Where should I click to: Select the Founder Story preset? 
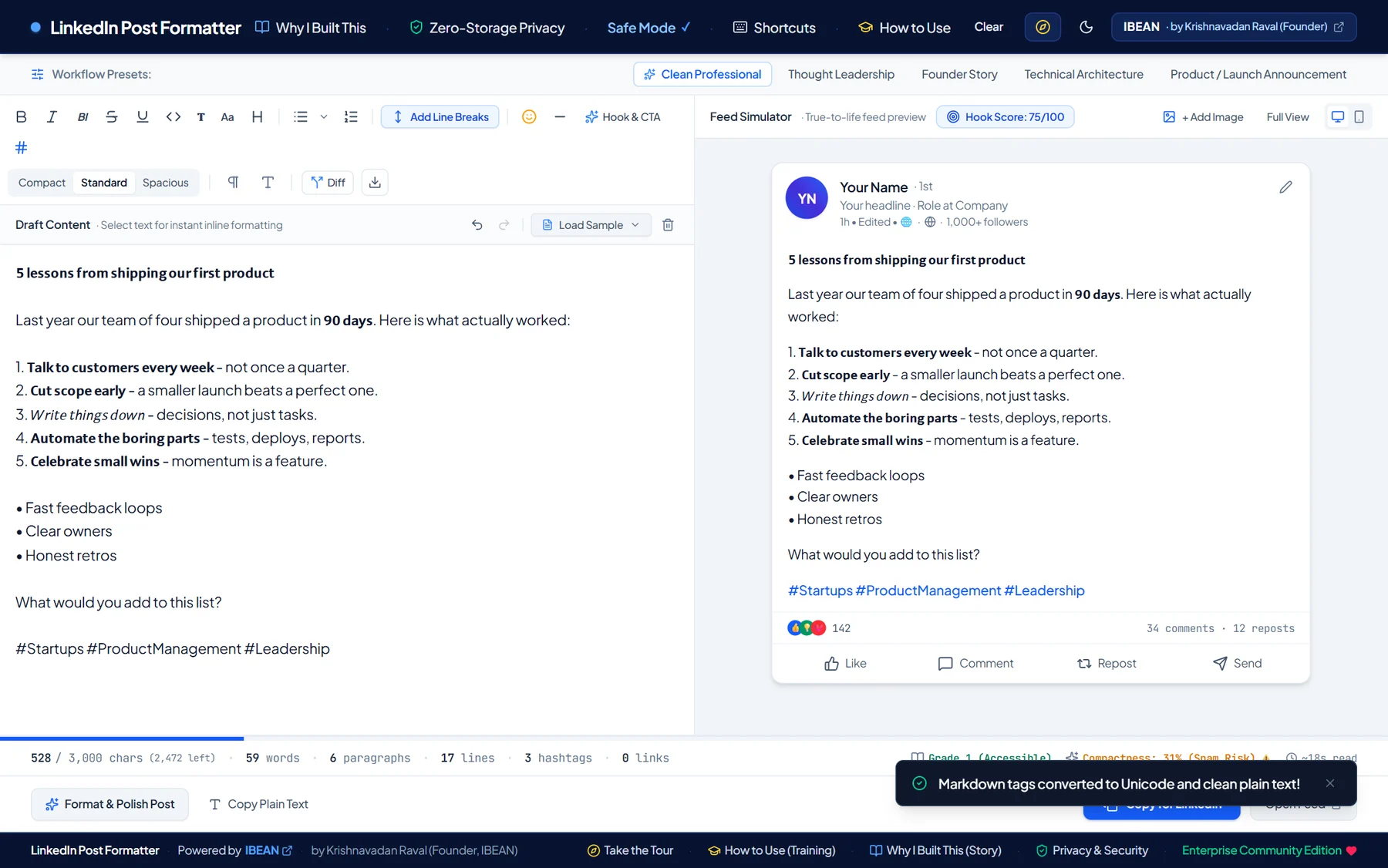pyautogui.click(x=959, y=74)
